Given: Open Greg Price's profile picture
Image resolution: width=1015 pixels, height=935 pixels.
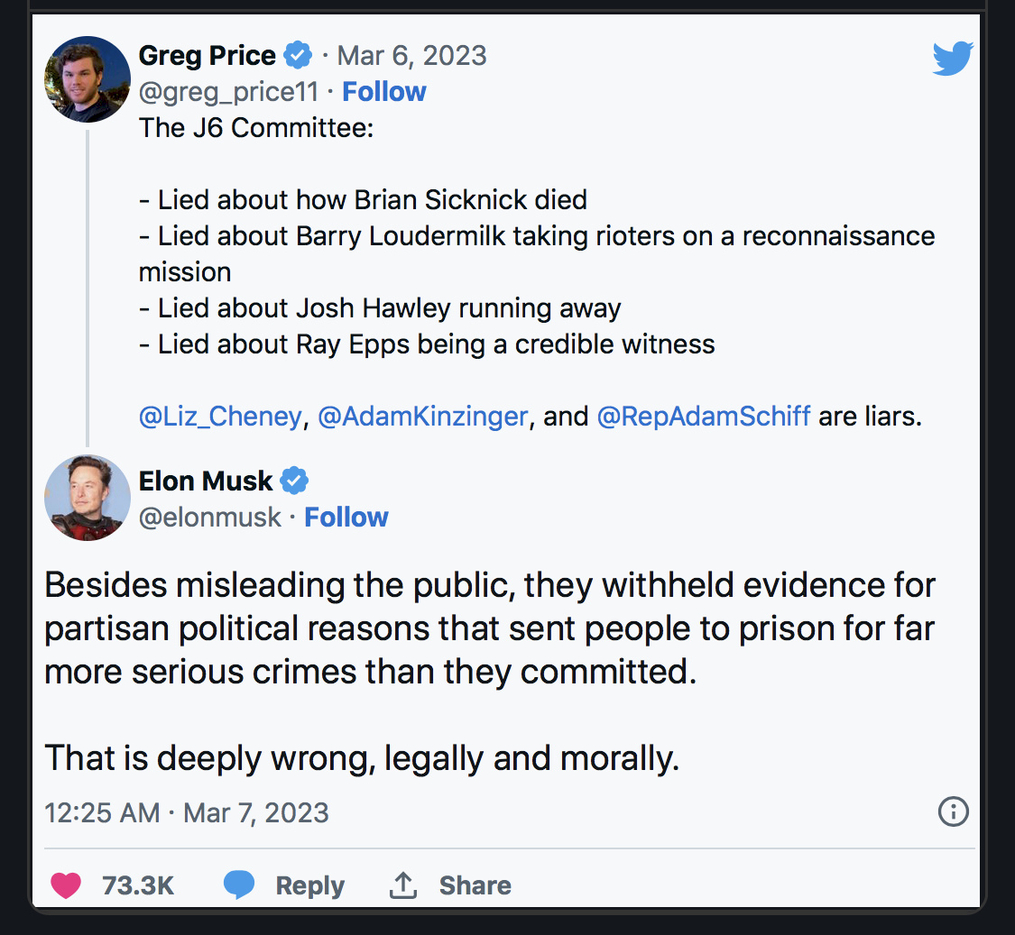Looking at the screenshot, I should tap(87, 79).
